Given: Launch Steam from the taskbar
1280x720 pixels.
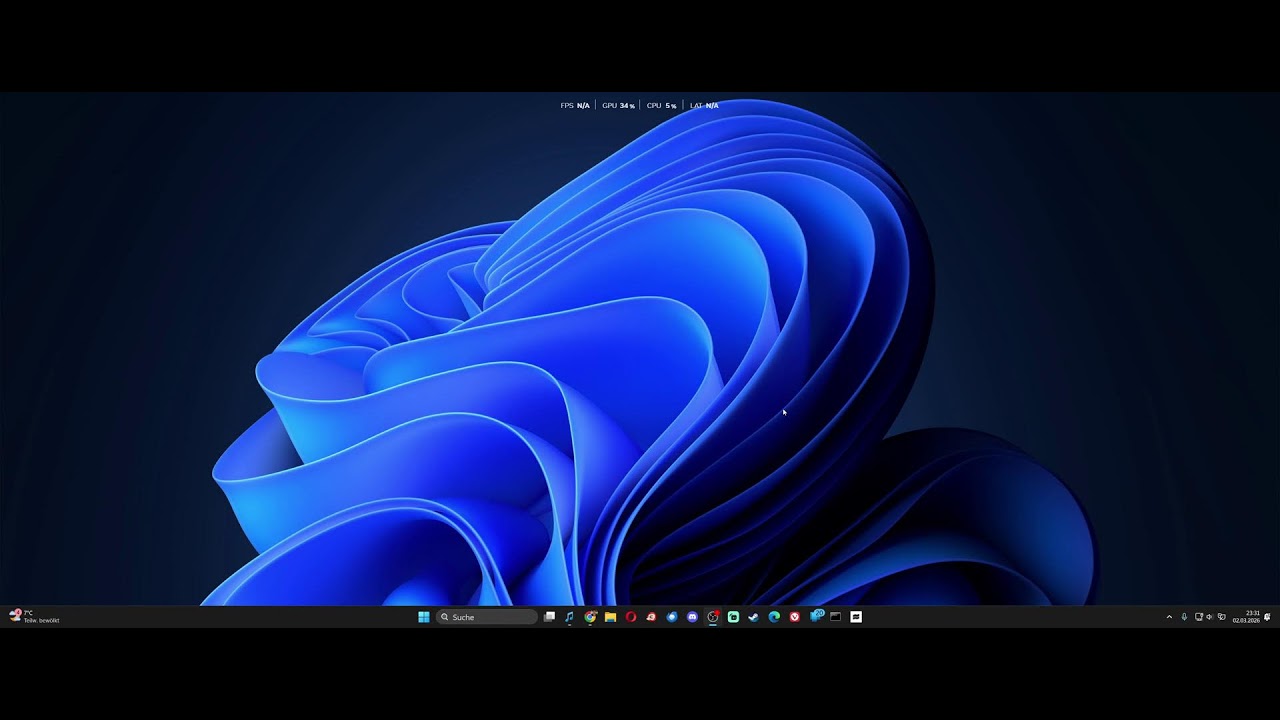Looking at the screenshot, I should [x=753, y=617].
